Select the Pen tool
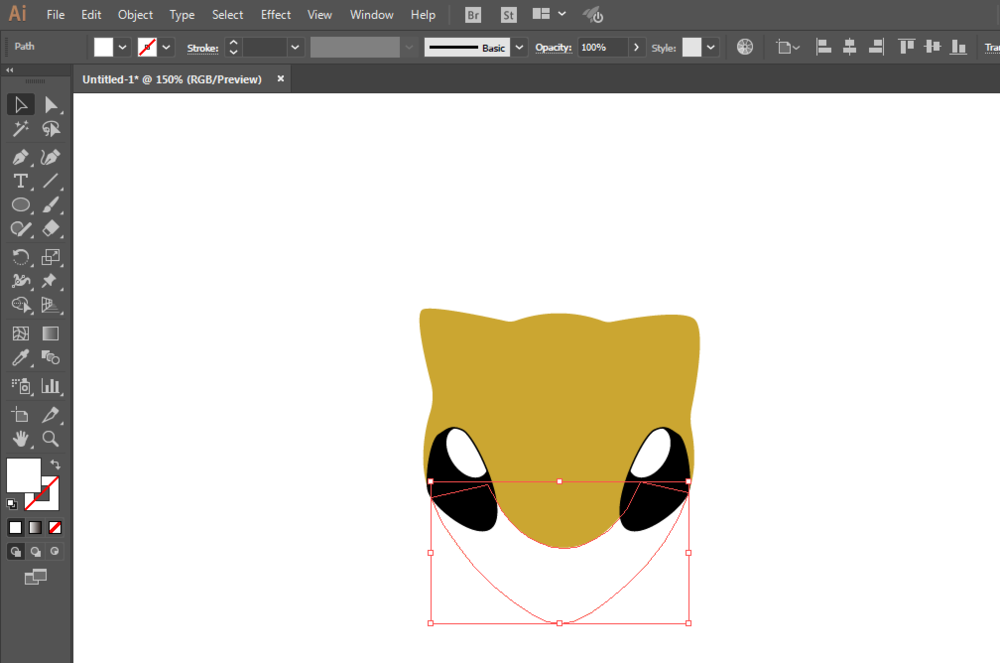The width and height of the screenshot is (1000, 663). (x=20, y=157)
